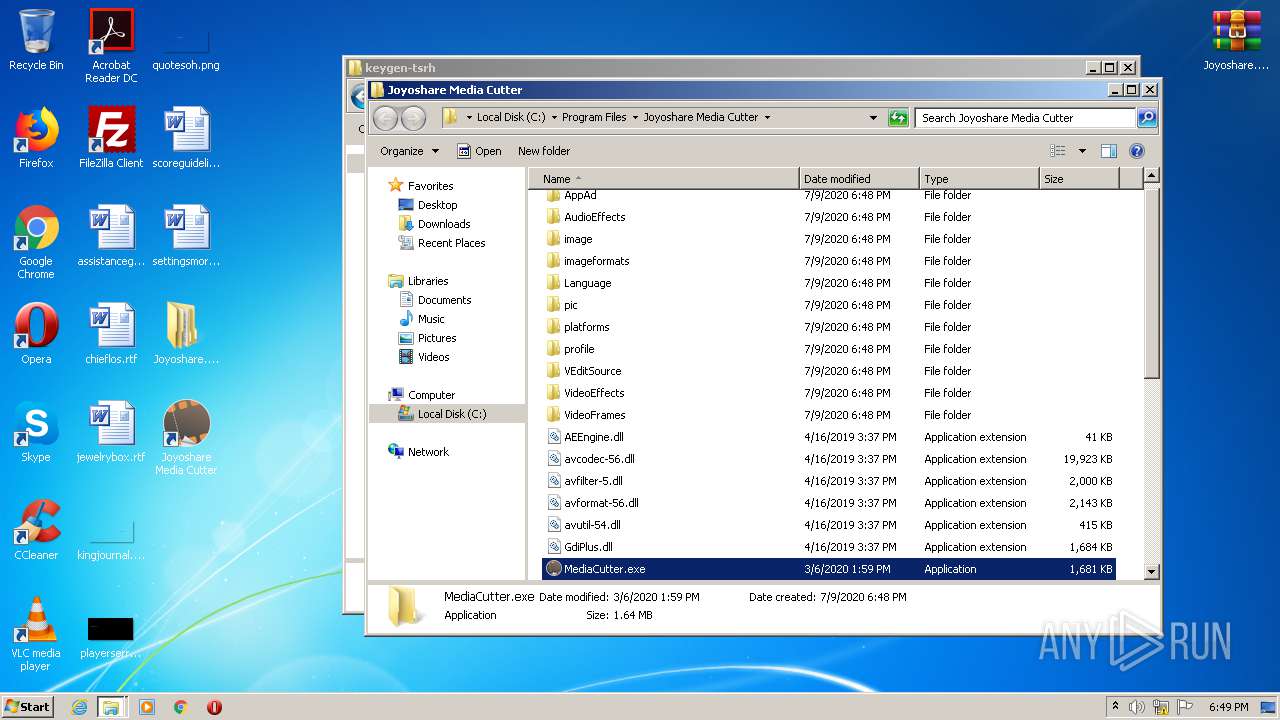Select the MediaCutter.exe file
Screen dimensions: 1280x720
point(829,569)
